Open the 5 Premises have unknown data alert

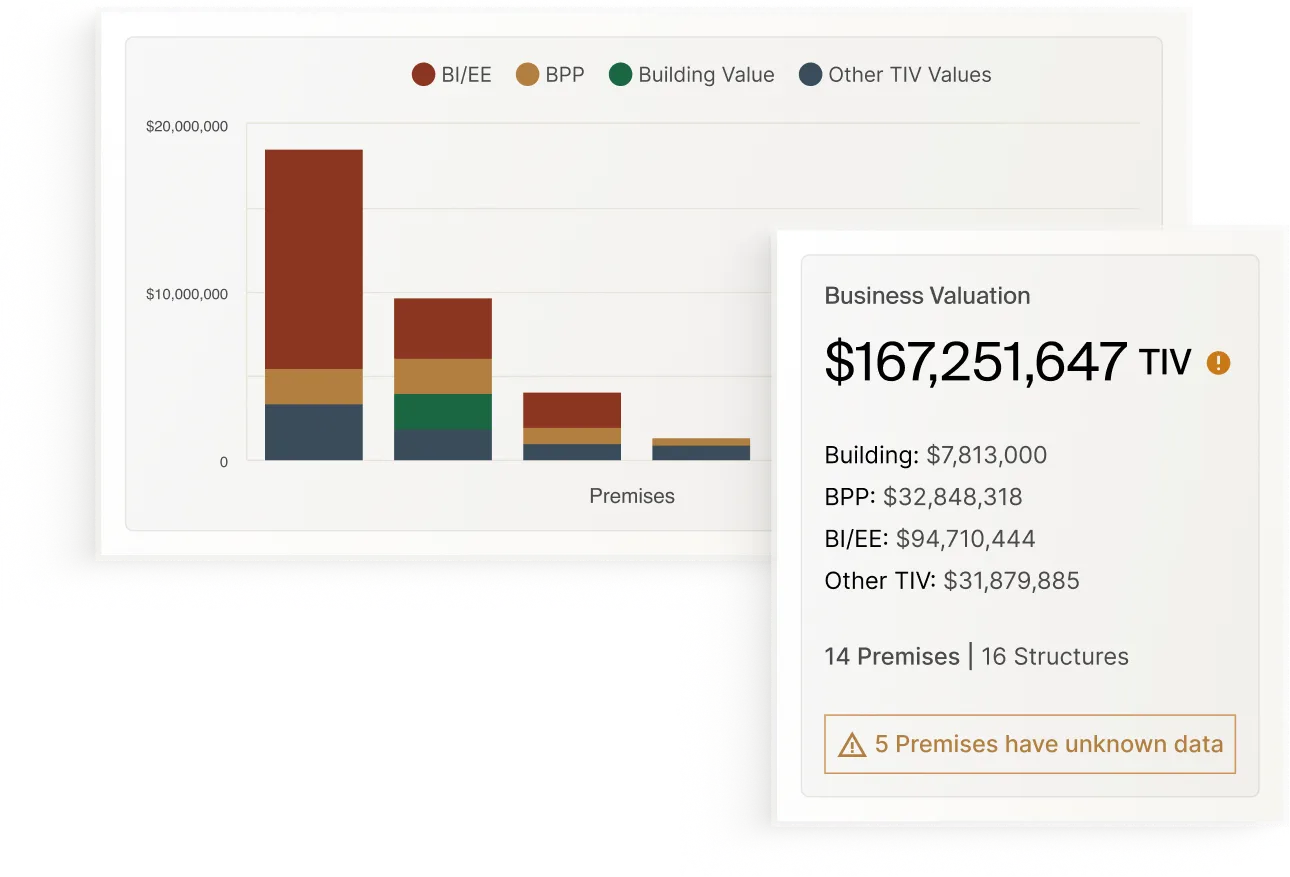click(1030, 744)
